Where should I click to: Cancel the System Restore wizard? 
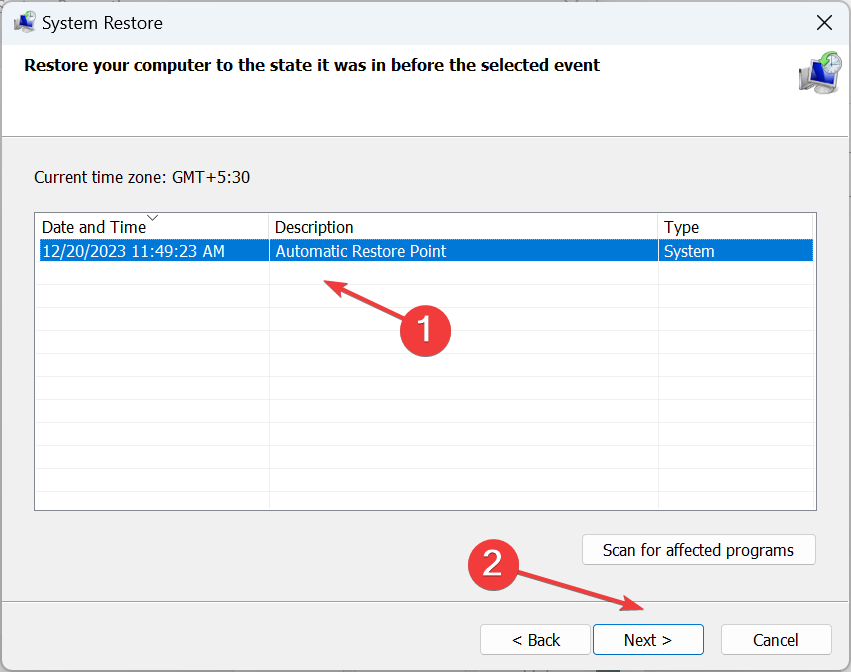coord(776,640)
